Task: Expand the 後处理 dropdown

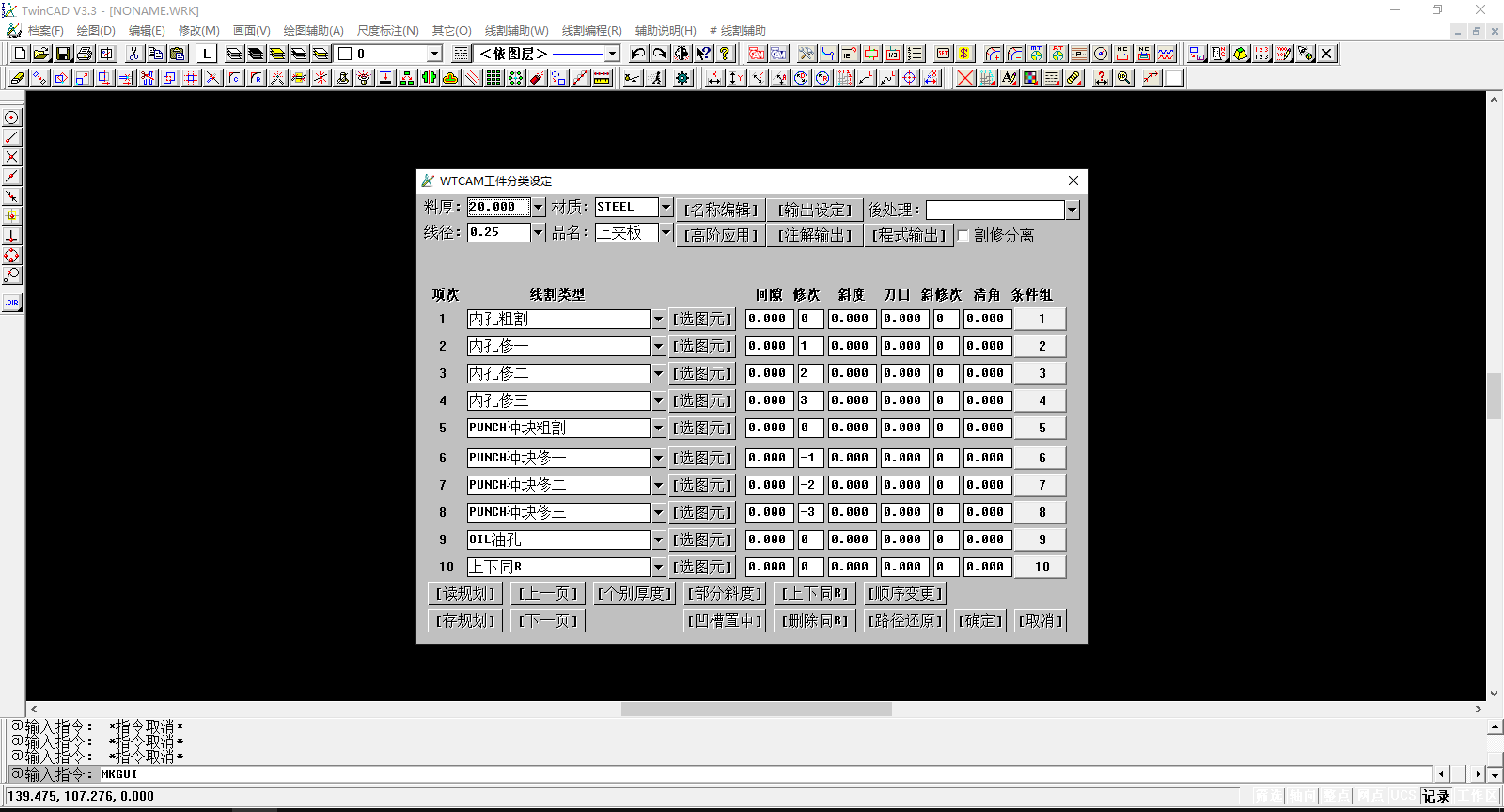Action: (x=1073, y=211)
